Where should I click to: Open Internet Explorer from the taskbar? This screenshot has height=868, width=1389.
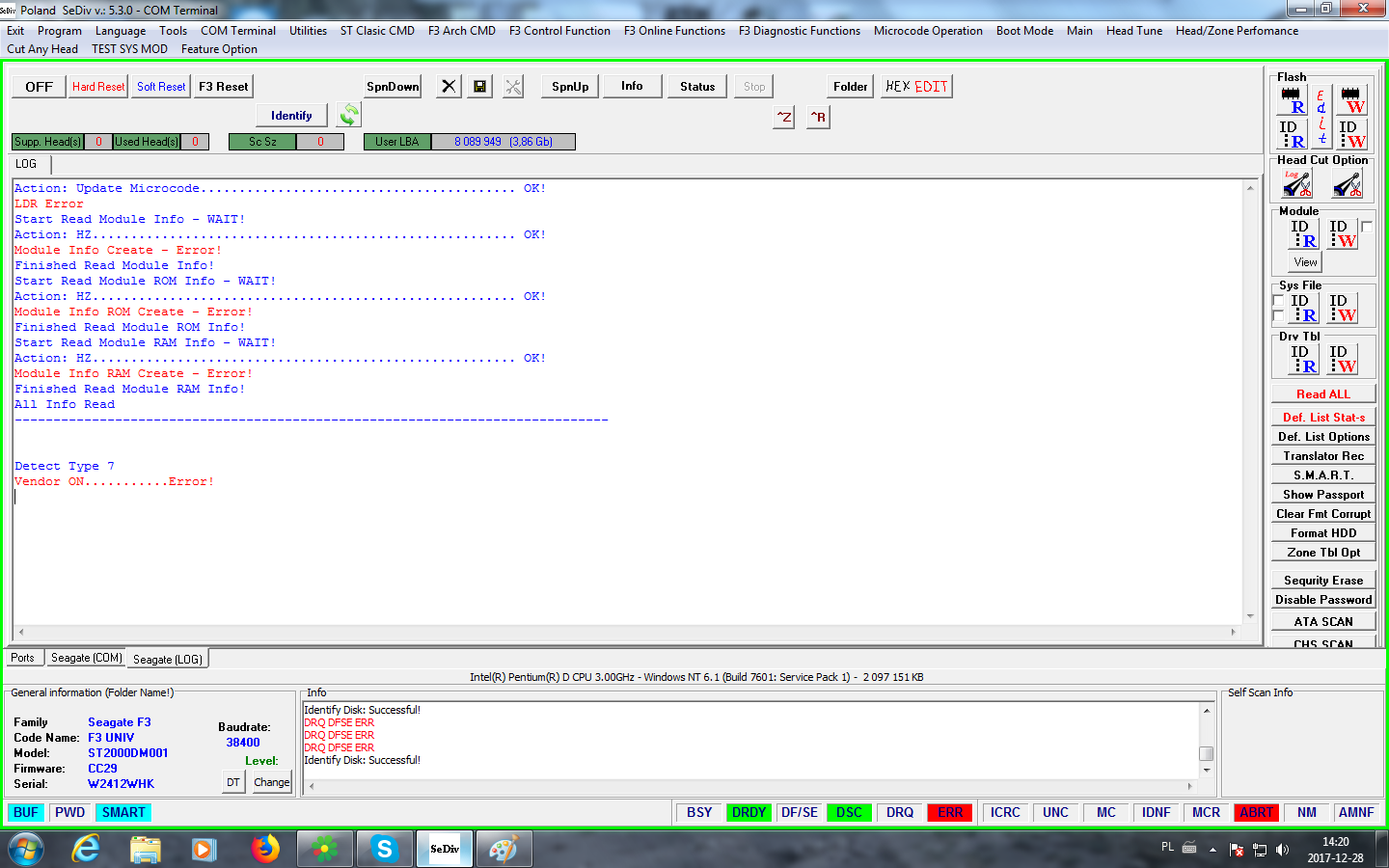(x=86, y=849)
